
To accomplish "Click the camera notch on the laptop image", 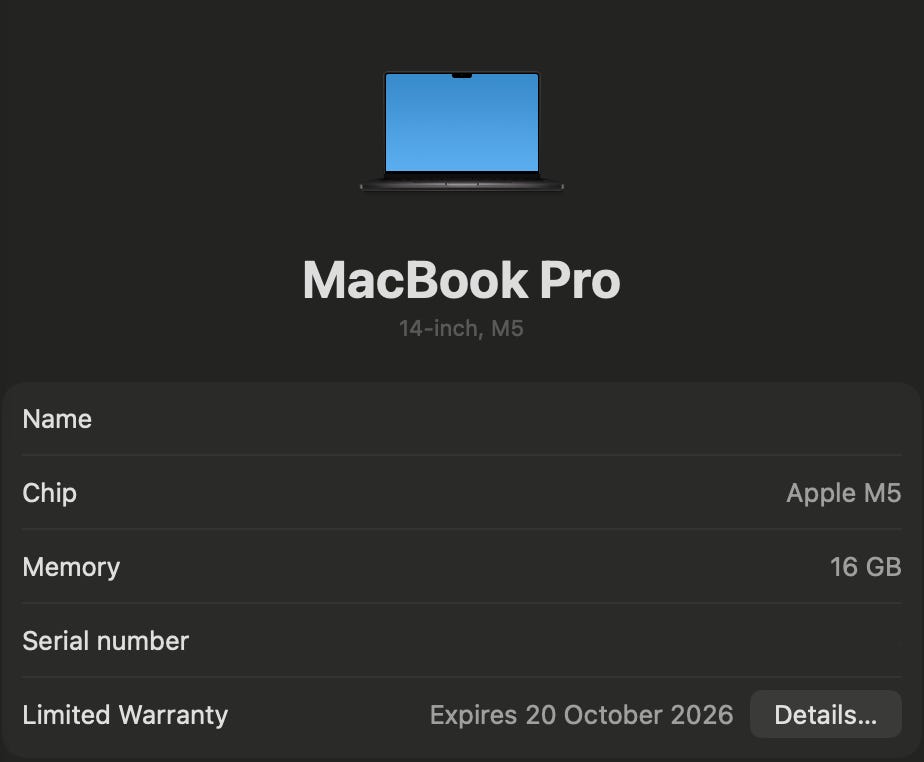I will (x=461, y=75).
